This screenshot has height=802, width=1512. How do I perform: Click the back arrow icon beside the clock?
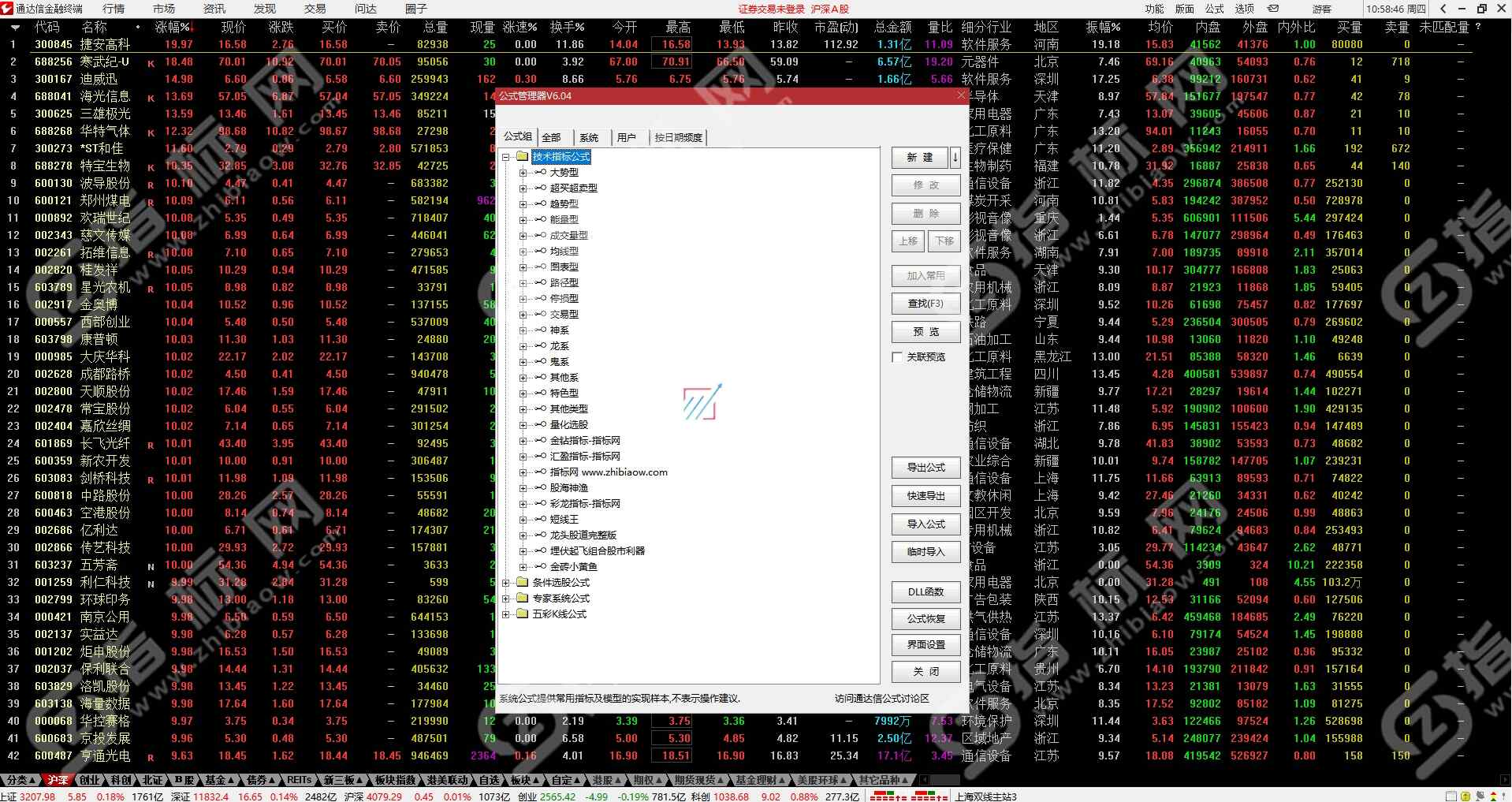[x=1443, y=9]
